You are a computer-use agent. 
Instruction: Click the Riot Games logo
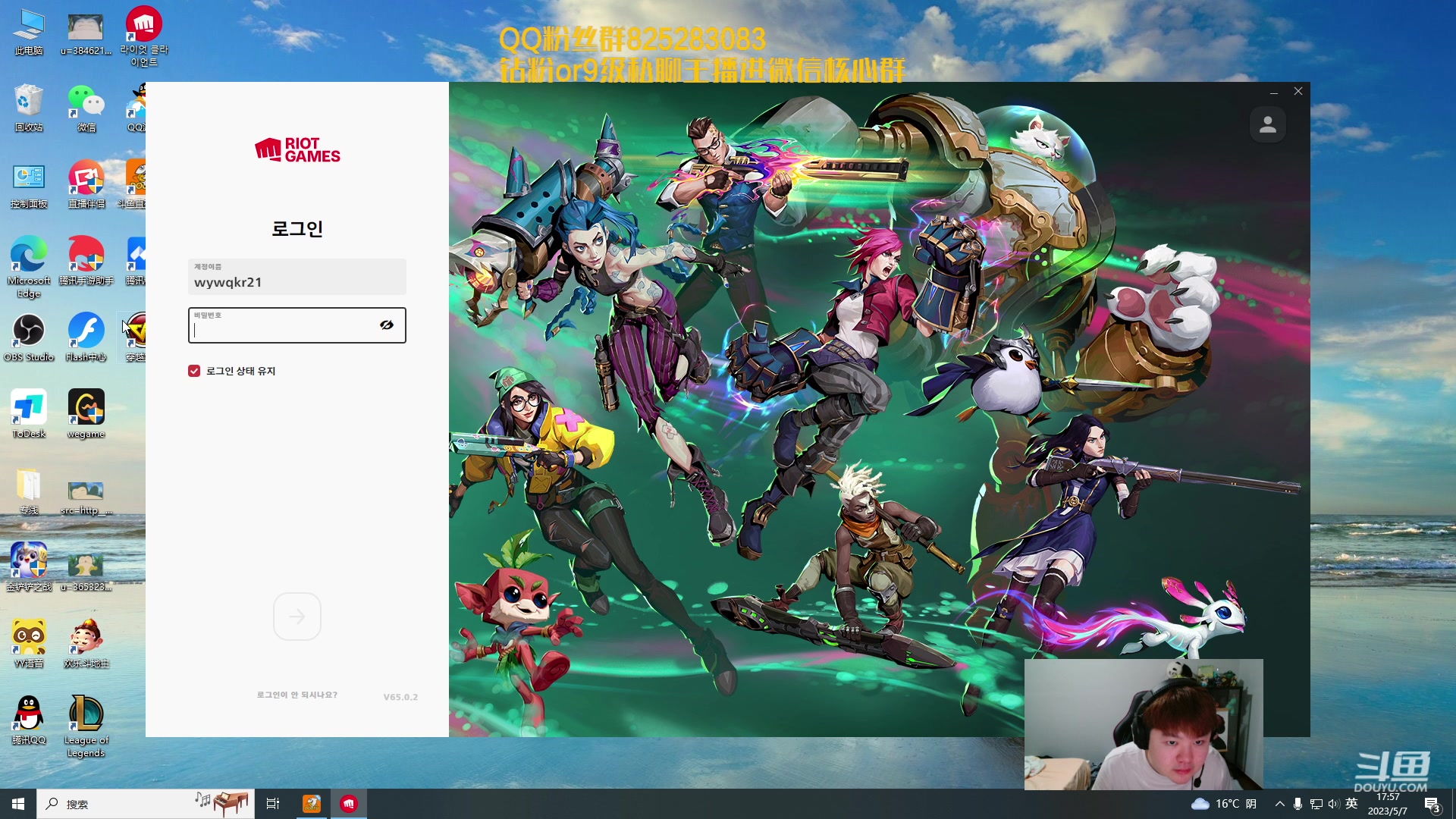point(297,150)
